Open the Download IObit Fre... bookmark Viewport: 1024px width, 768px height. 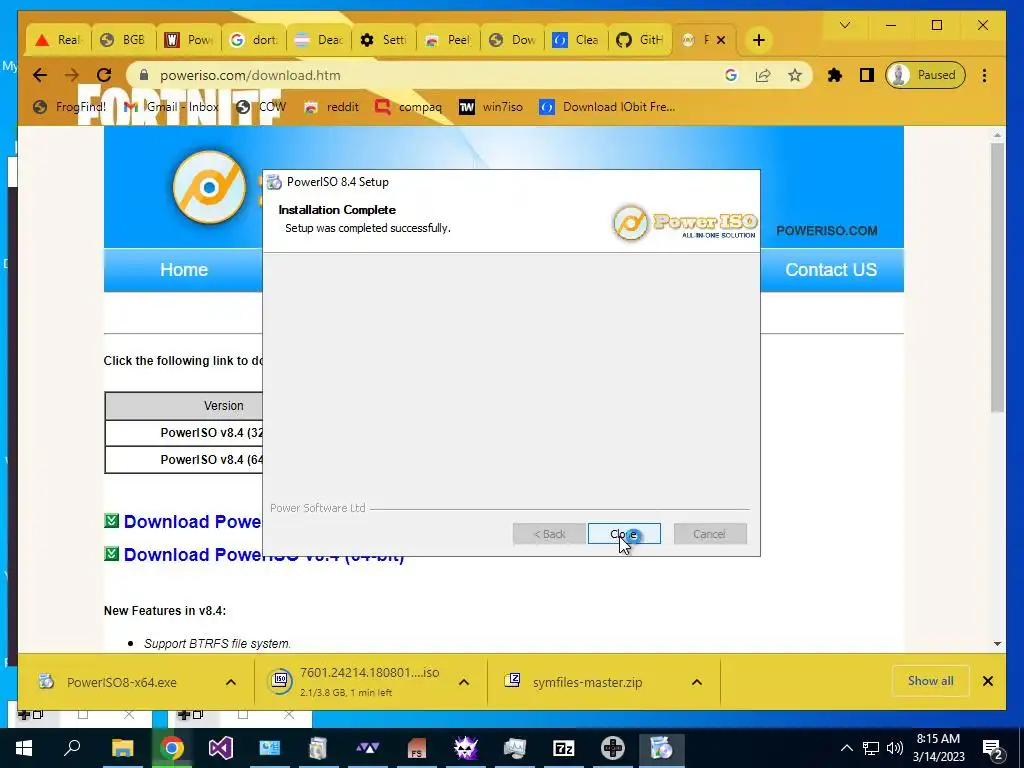607,106
